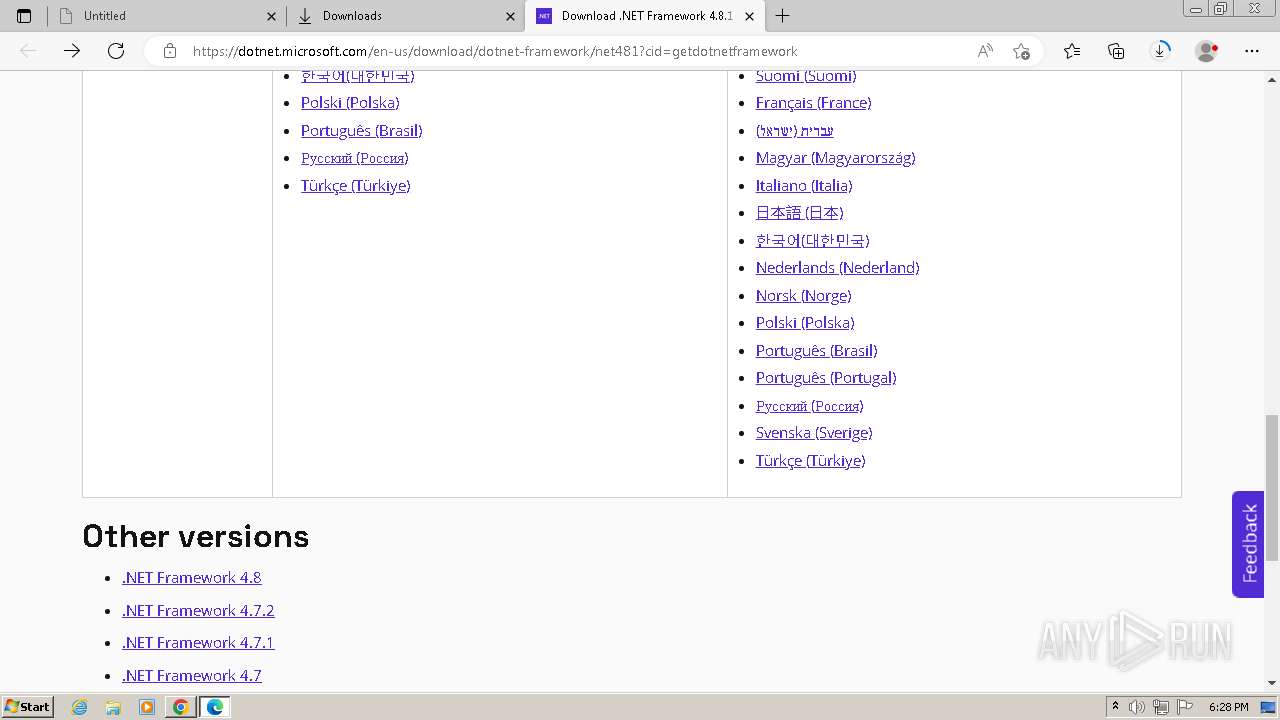1280x720 pixels.
Task: Open the volume speaker tray icon
Action: (1137, 707)
